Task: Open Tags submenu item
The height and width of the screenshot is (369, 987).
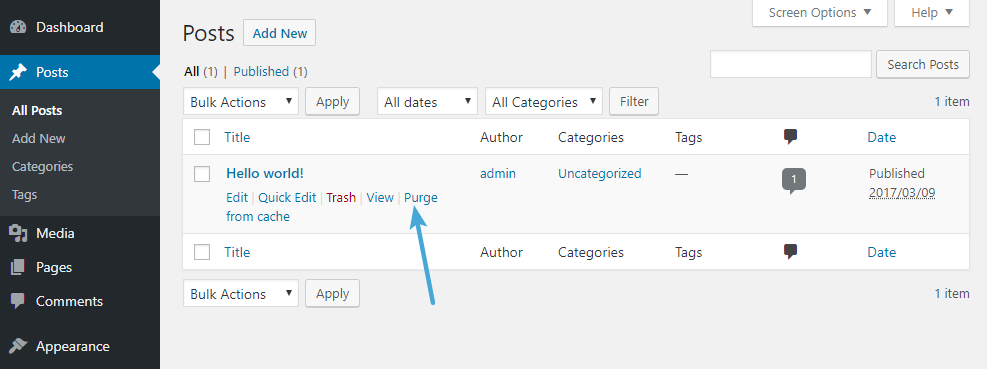Action: point(25,195)
